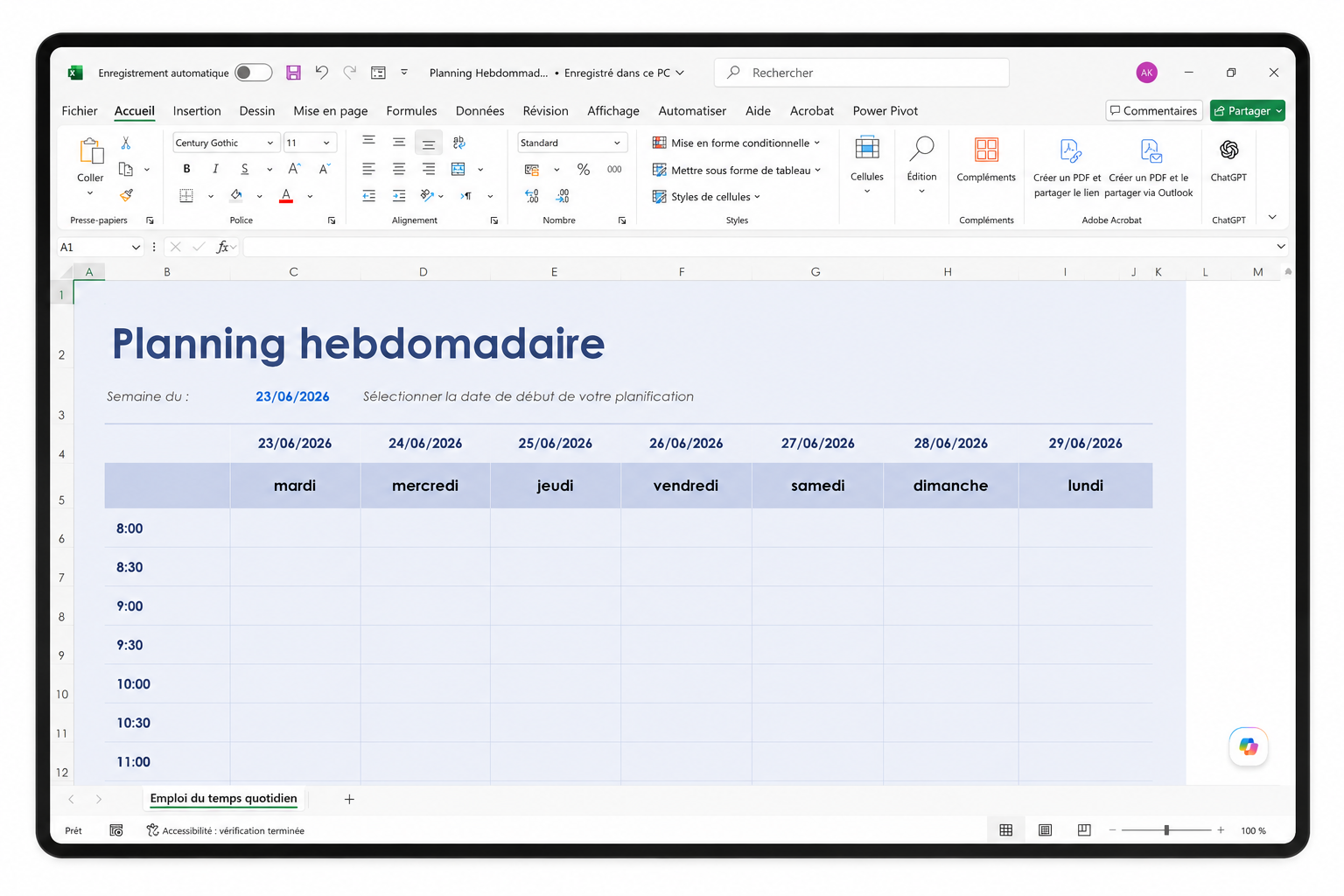Open the font size 11 dropdown
Image resolution: width=1344 pixels, height=896 pixels.
pyautogui.click(x=326, y=143)
